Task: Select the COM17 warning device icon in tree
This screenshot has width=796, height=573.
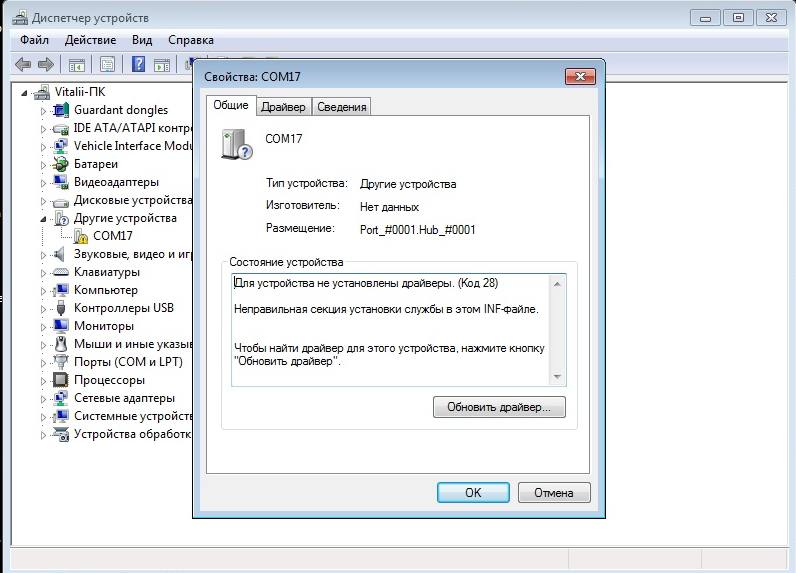Action: click(81, 236)
